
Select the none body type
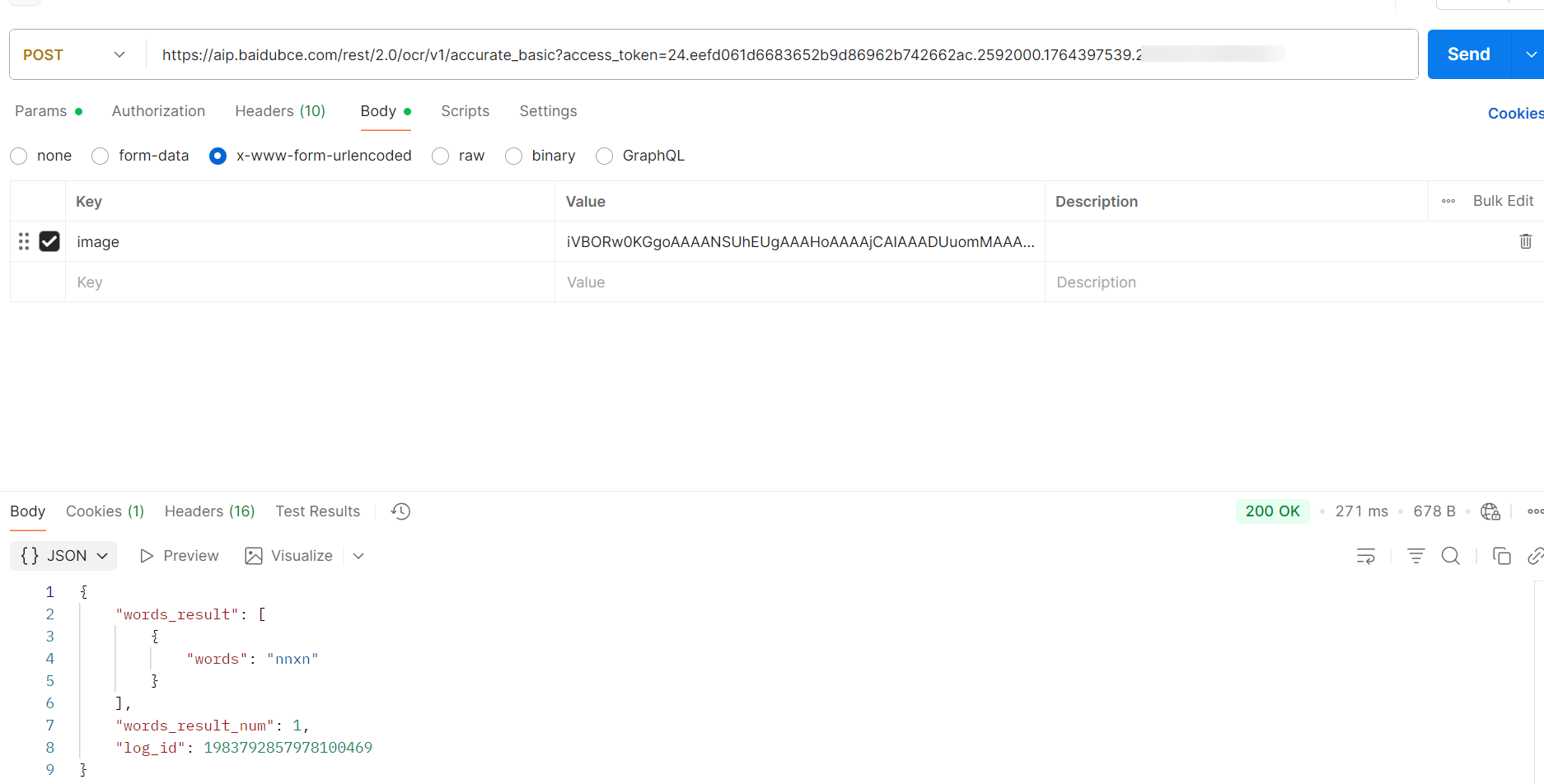(x=19, y=156)
